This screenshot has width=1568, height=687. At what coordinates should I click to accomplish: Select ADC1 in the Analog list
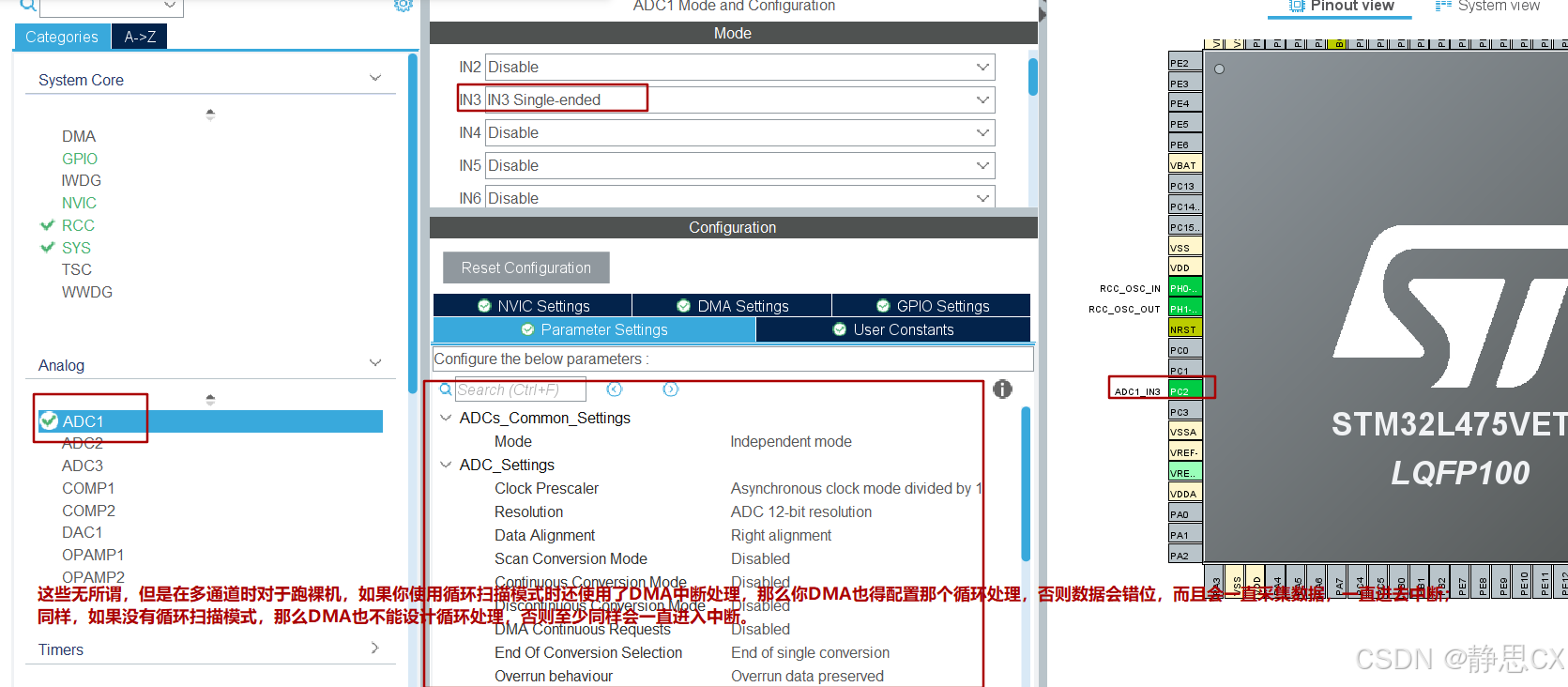pos(211,421)
